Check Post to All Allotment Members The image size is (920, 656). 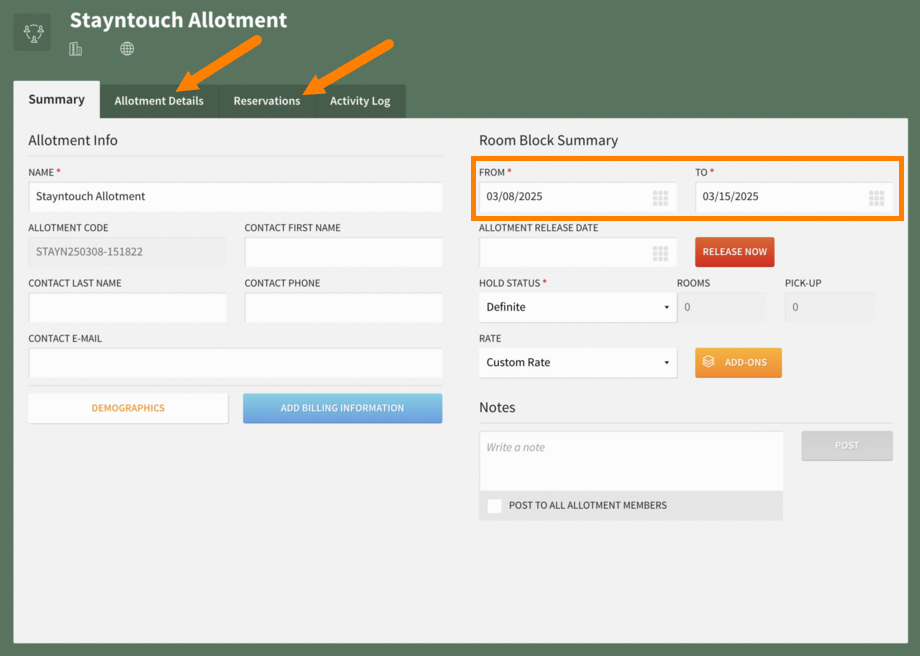494,505
